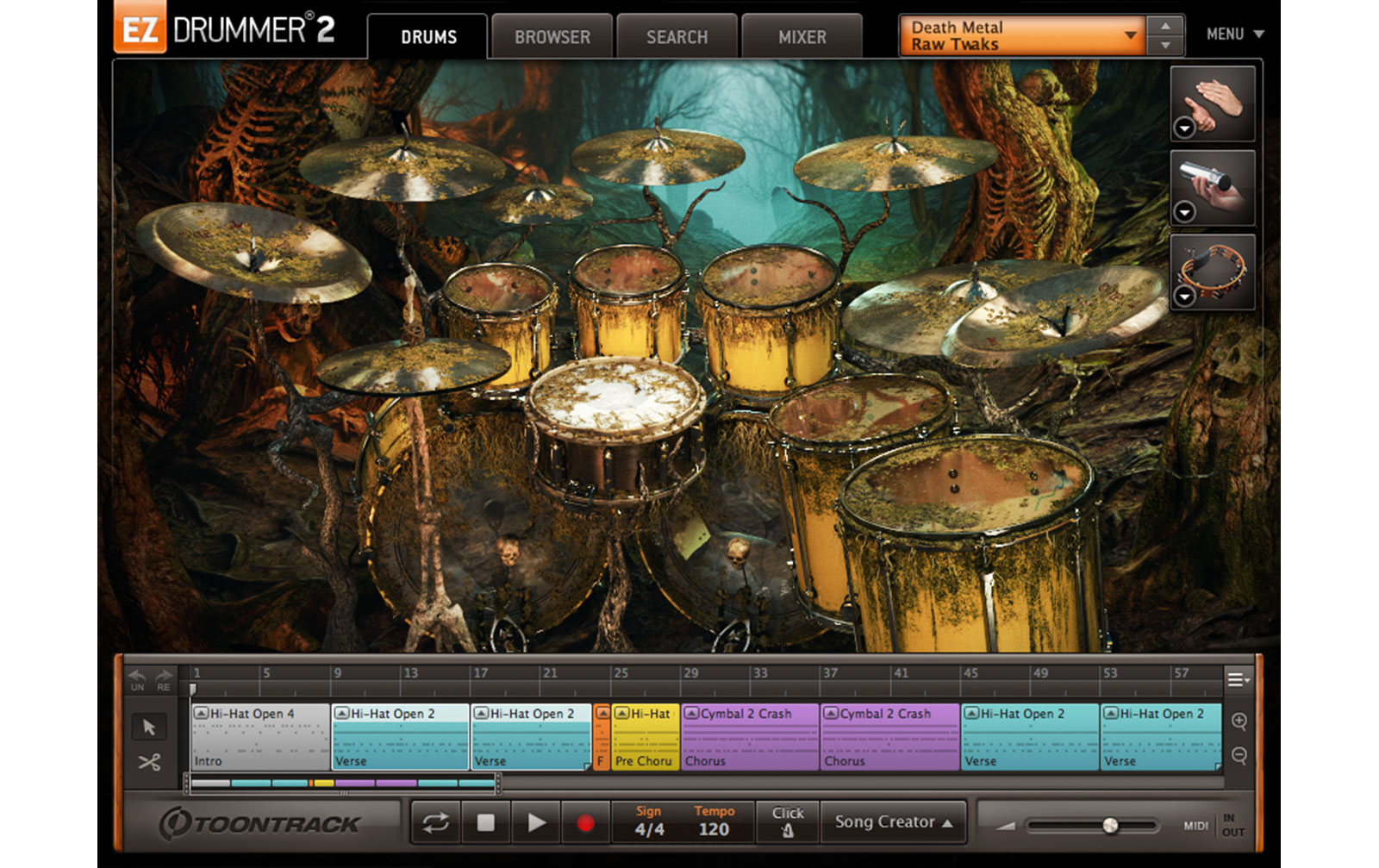Click the Tempo 120 field

(x=714, y=821)
